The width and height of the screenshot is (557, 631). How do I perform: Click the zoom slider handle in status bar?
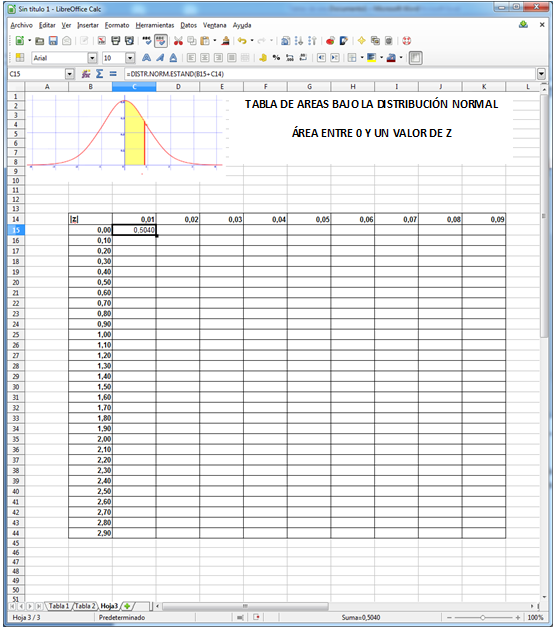coord(483,617)
